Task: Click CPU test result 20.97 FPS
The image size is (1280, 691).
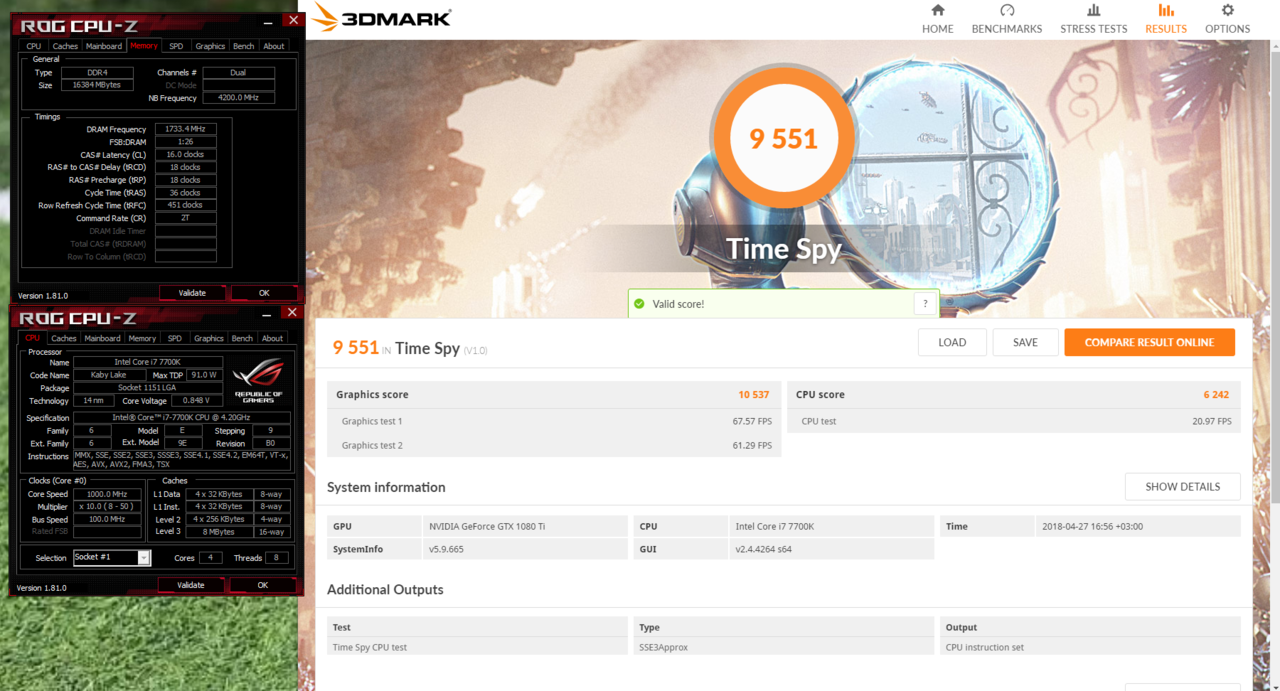Action: [1211, 421]
